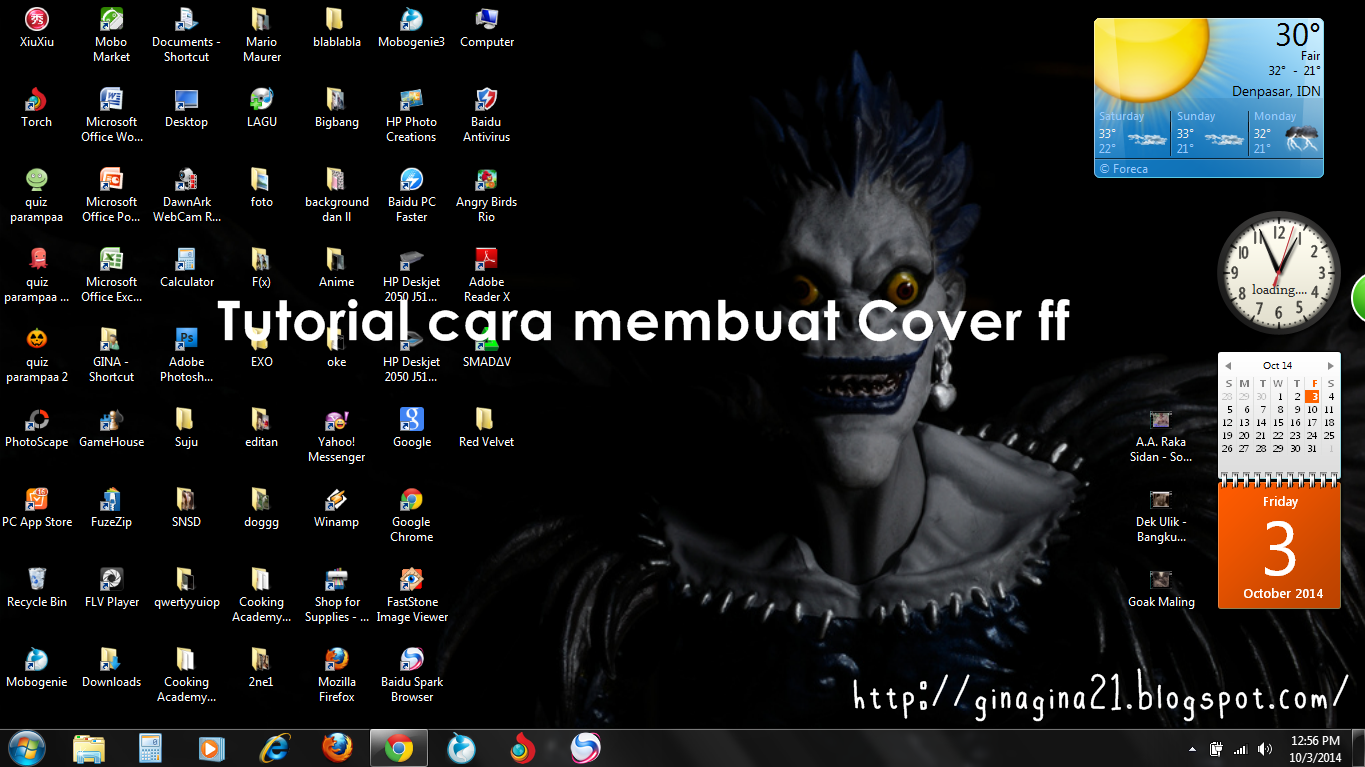This screenshot has width=1365, height=767.
Task: Click the Google Chrome desktop shortcut
Action: pyautogui.click(x=411, y=514)
